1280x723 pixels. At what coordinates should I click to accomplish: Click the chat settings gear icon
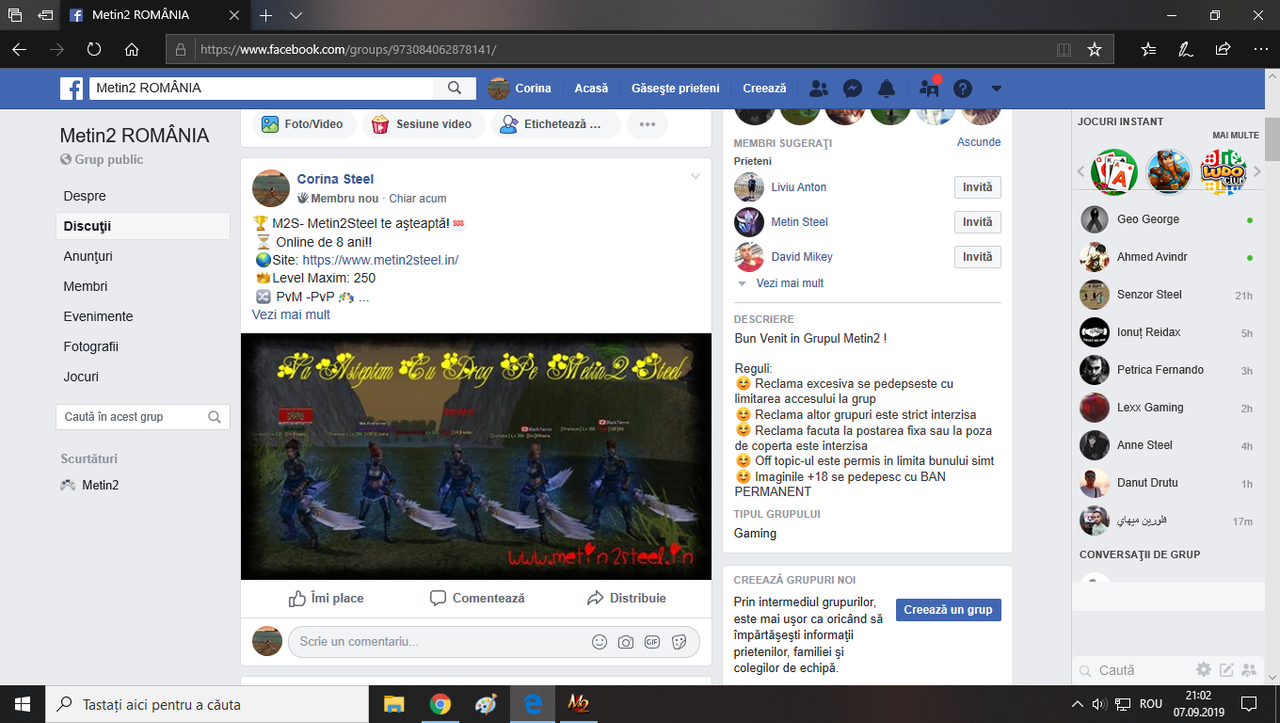1203,670
